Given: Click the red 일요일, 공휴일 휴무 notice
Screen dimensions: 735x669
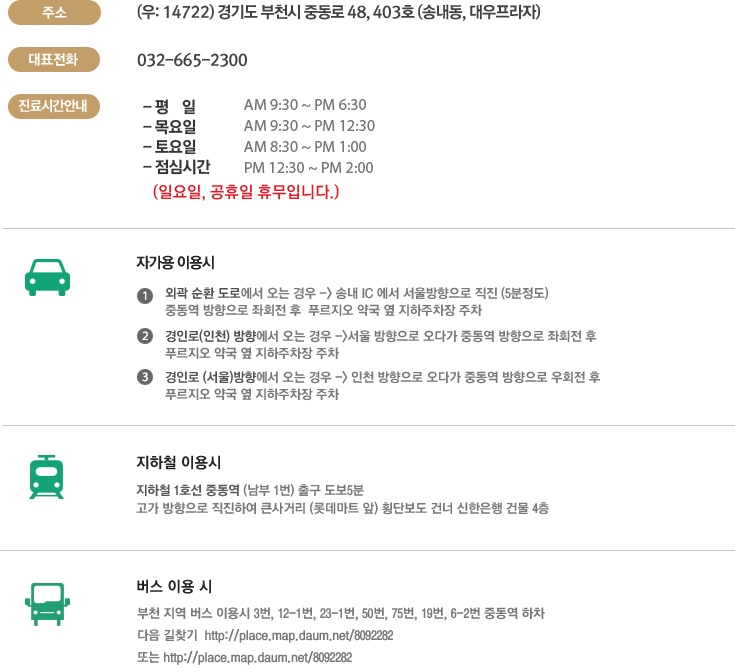Looking at the screenshot, I should pos(246,192).
